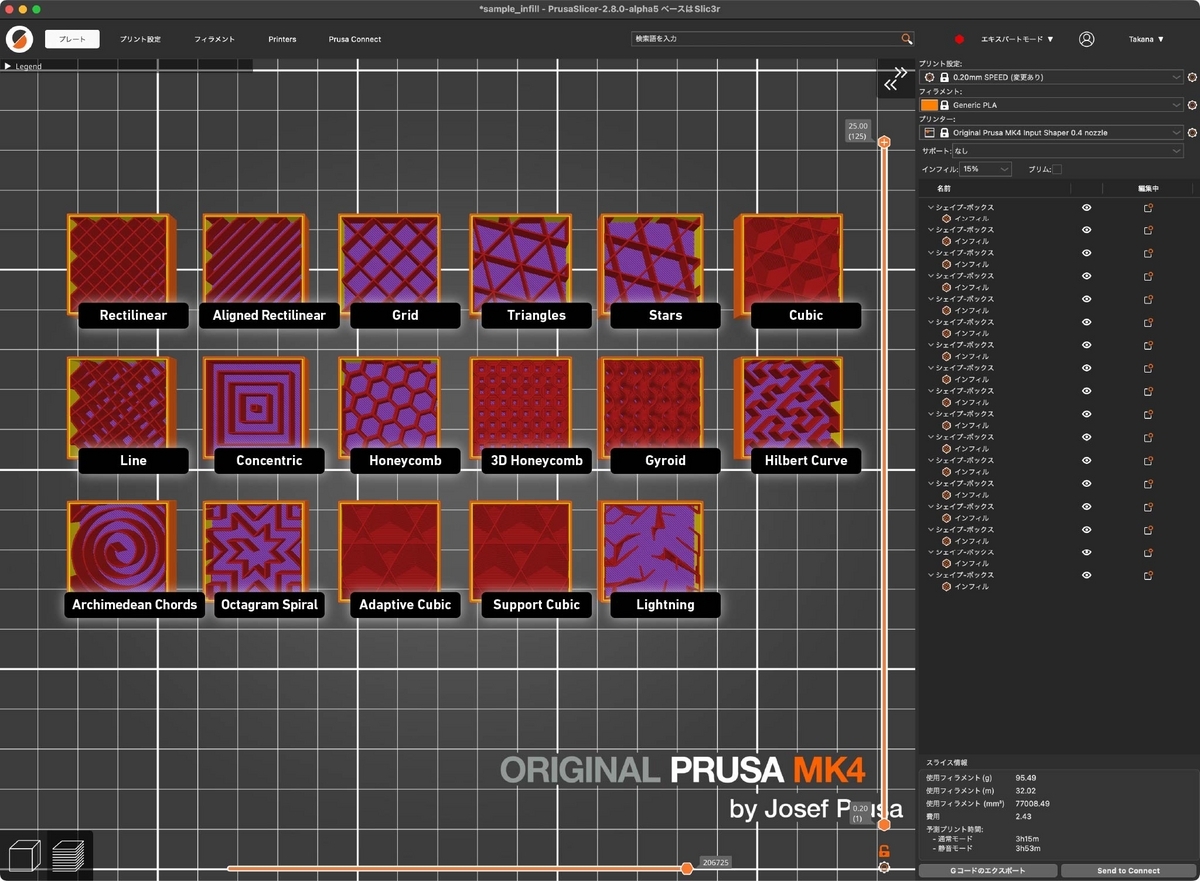Click the 77008.49 filament volume value
The height and width of the screenshot is (881, 1200).
tap(1032, 803)
